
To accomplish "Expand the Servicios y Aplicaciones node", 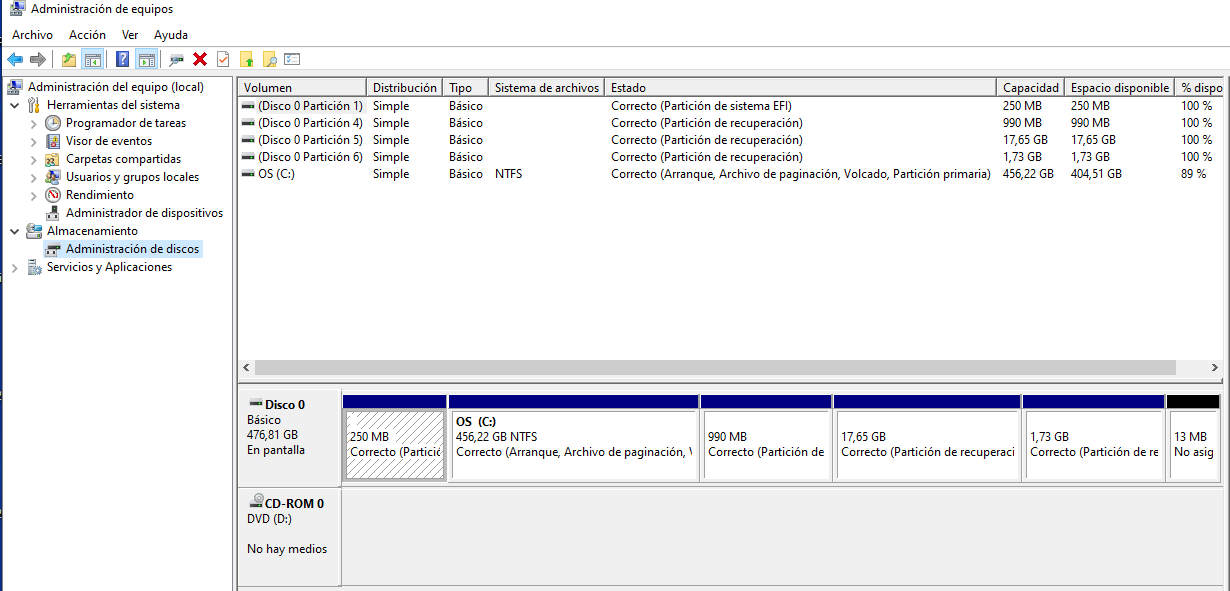I will coord(15,267).
